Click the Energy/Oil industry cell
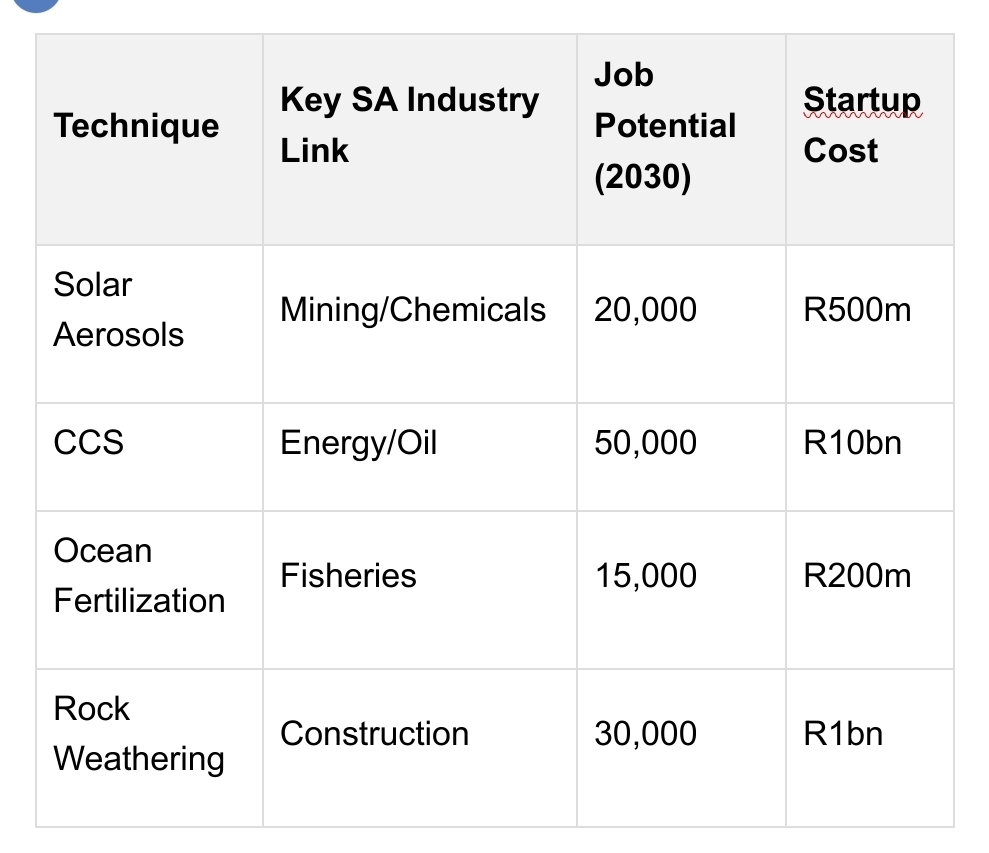This screenshot has height=853, width=989. 359,442
